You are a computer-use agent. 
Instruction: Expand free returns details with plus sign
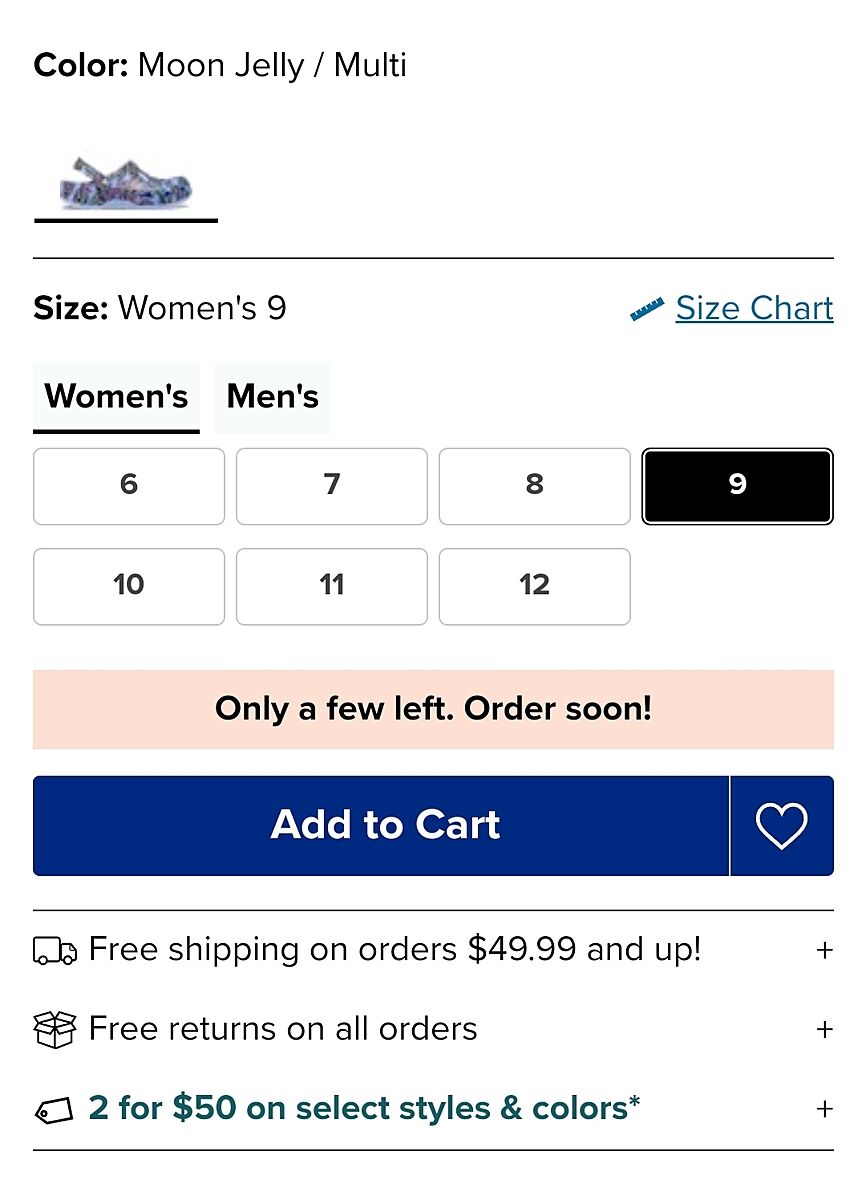click(x=824, y=1029)
